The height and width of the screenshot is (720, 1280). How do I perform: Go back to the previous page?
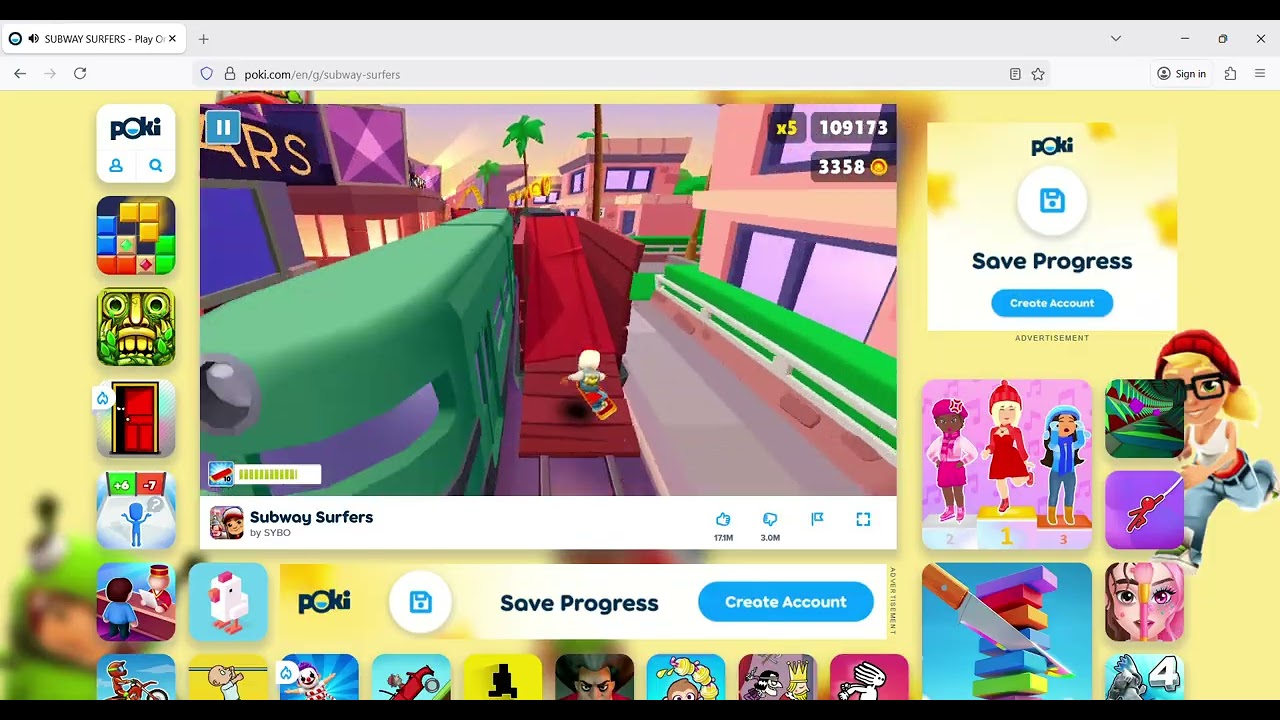(20, 74)
